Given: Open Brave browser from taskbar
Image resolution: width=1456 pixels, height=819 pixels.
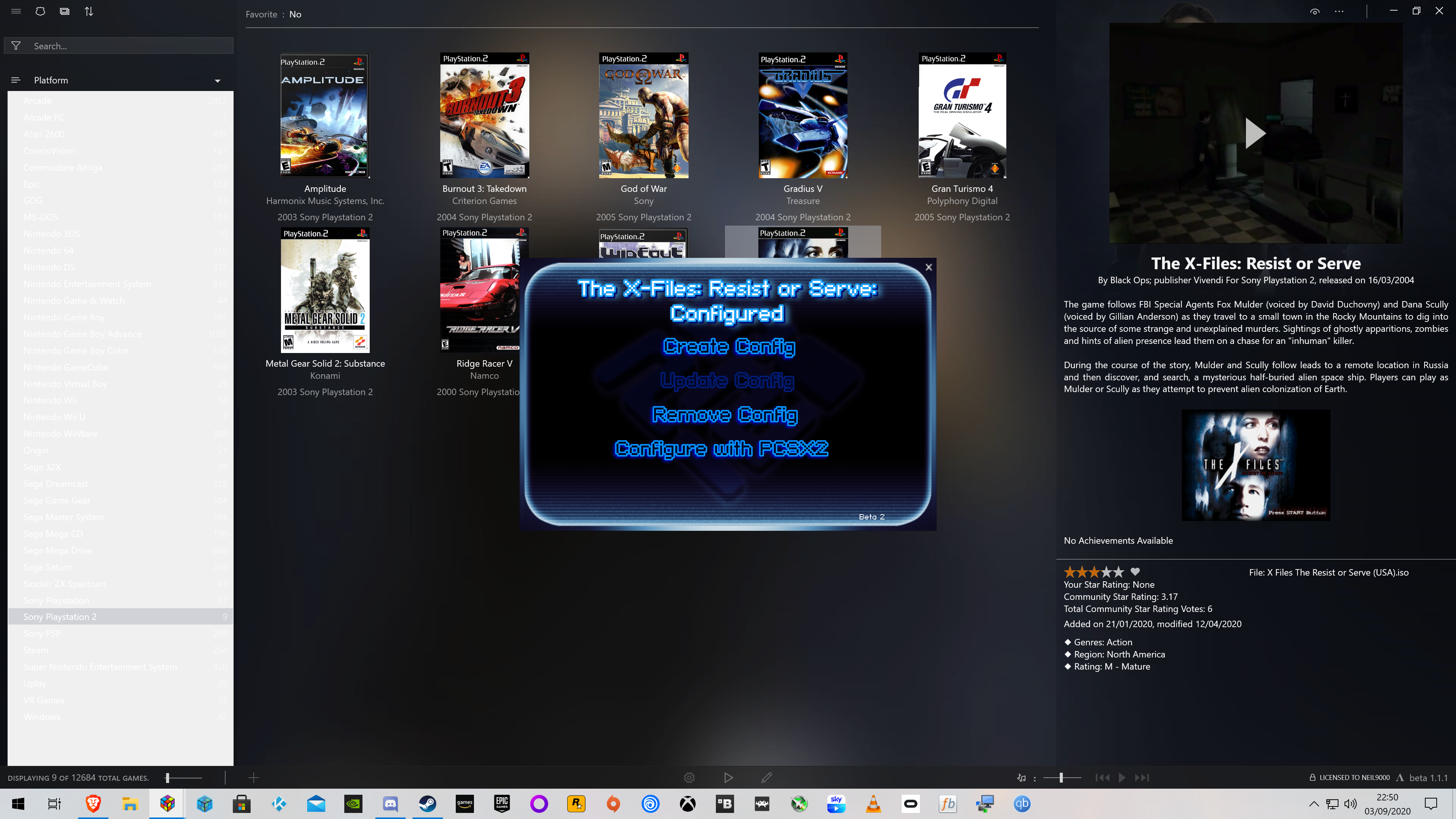Looking at the screenshot, I should (93, 804).
